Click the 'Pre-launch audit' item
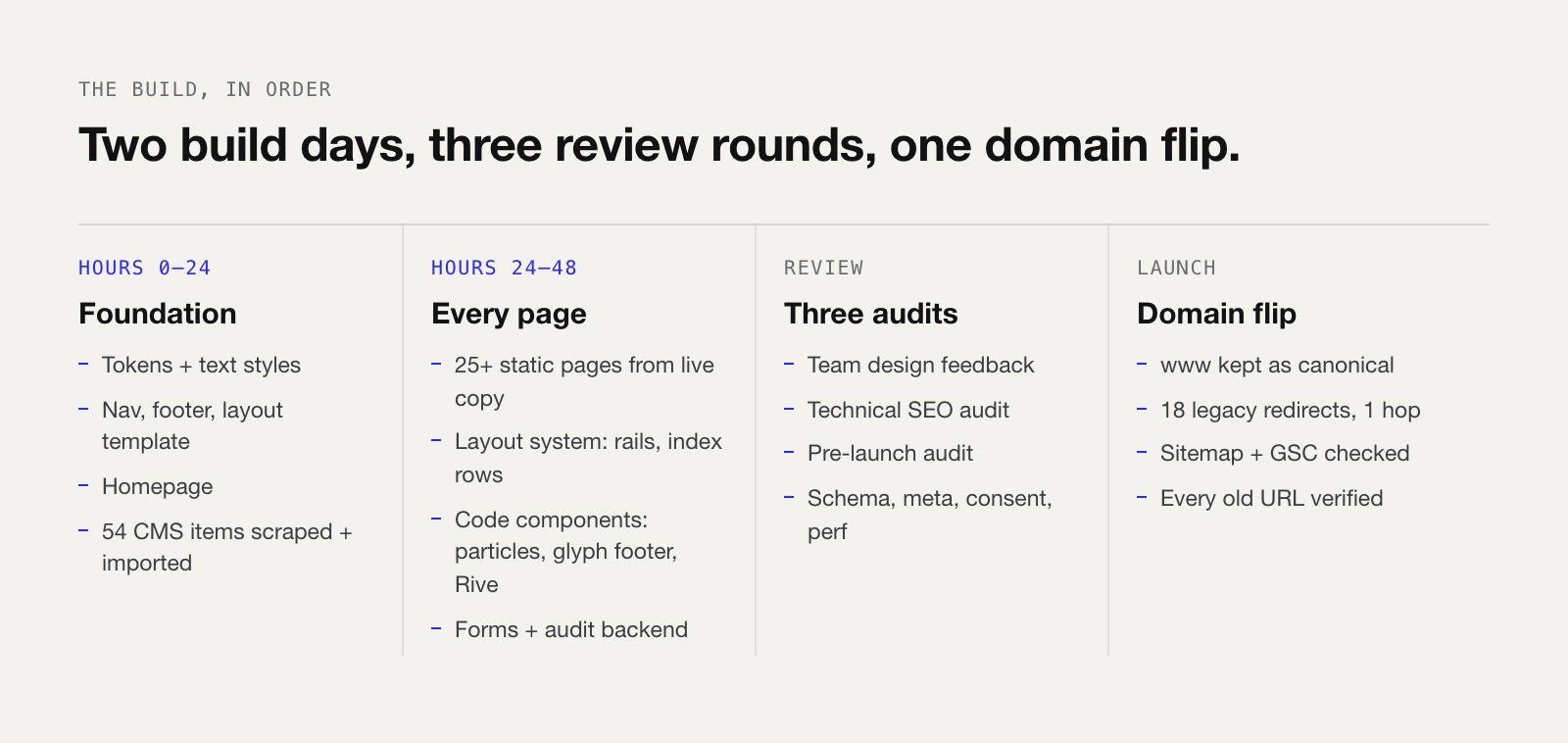The width and height of the screenshot is (1568, 743). point(890,454)
